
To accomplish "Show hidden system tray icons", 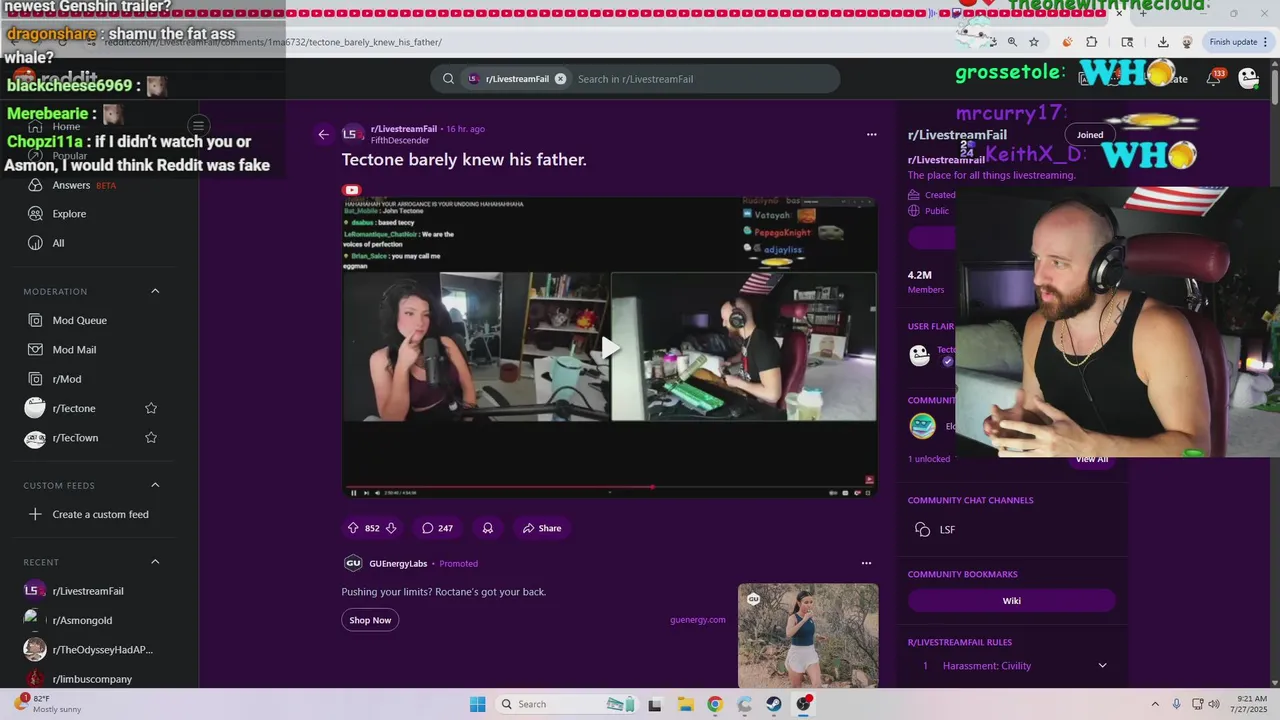I will [x=1155, y=704].
